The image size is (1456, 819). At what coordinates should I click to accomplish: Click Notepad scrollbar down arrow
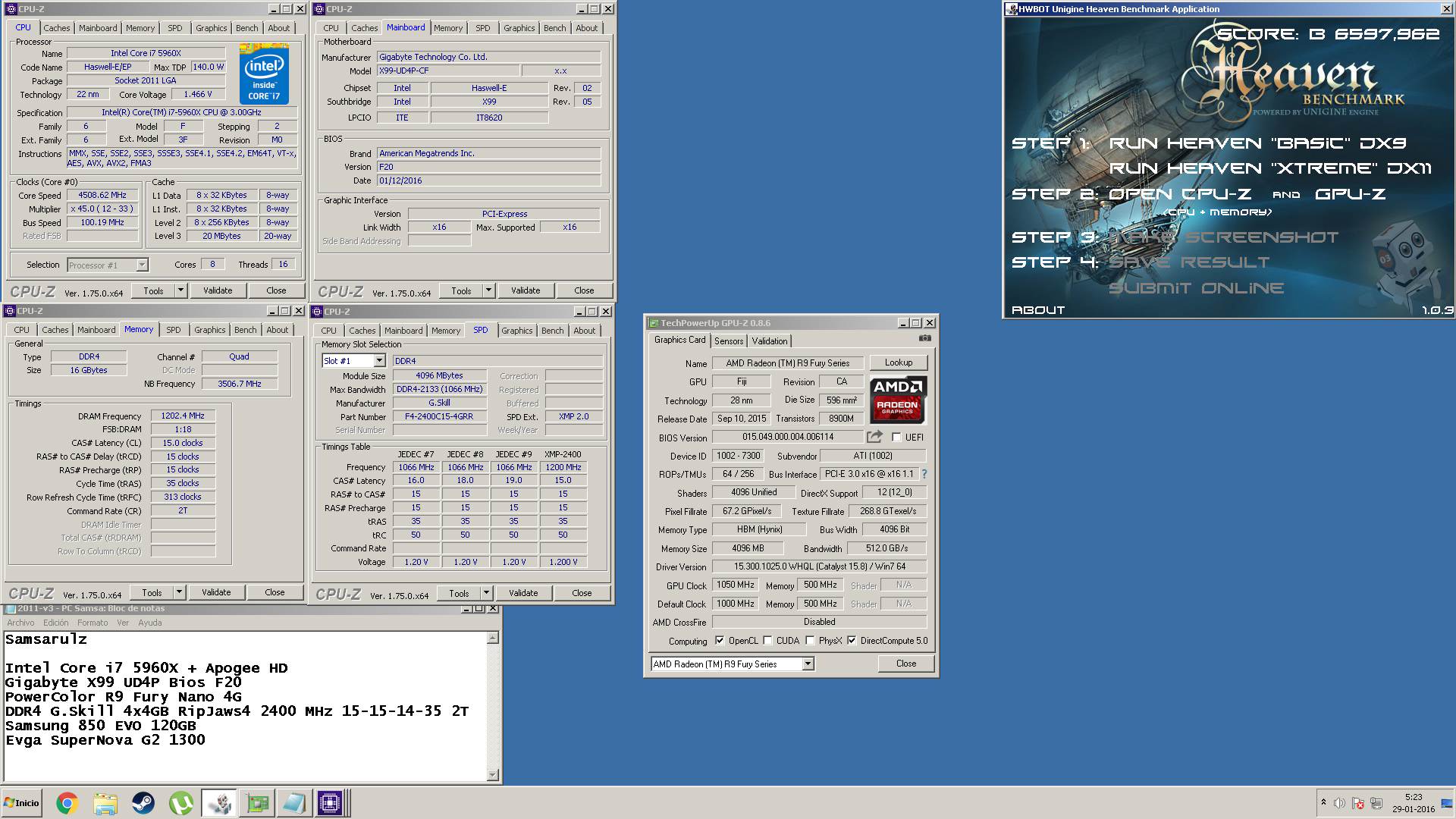(493, 774)
